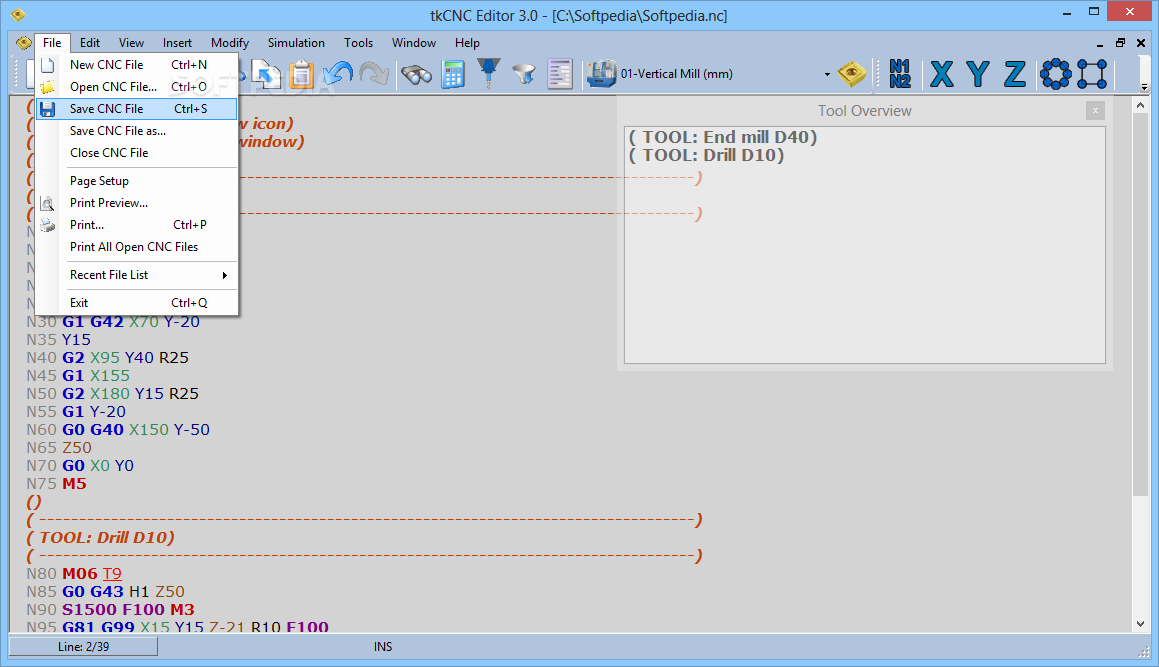This screenshot has width=1159, height=667.
Task: Open the Simulation menu
Action: (x=296, y=43)
